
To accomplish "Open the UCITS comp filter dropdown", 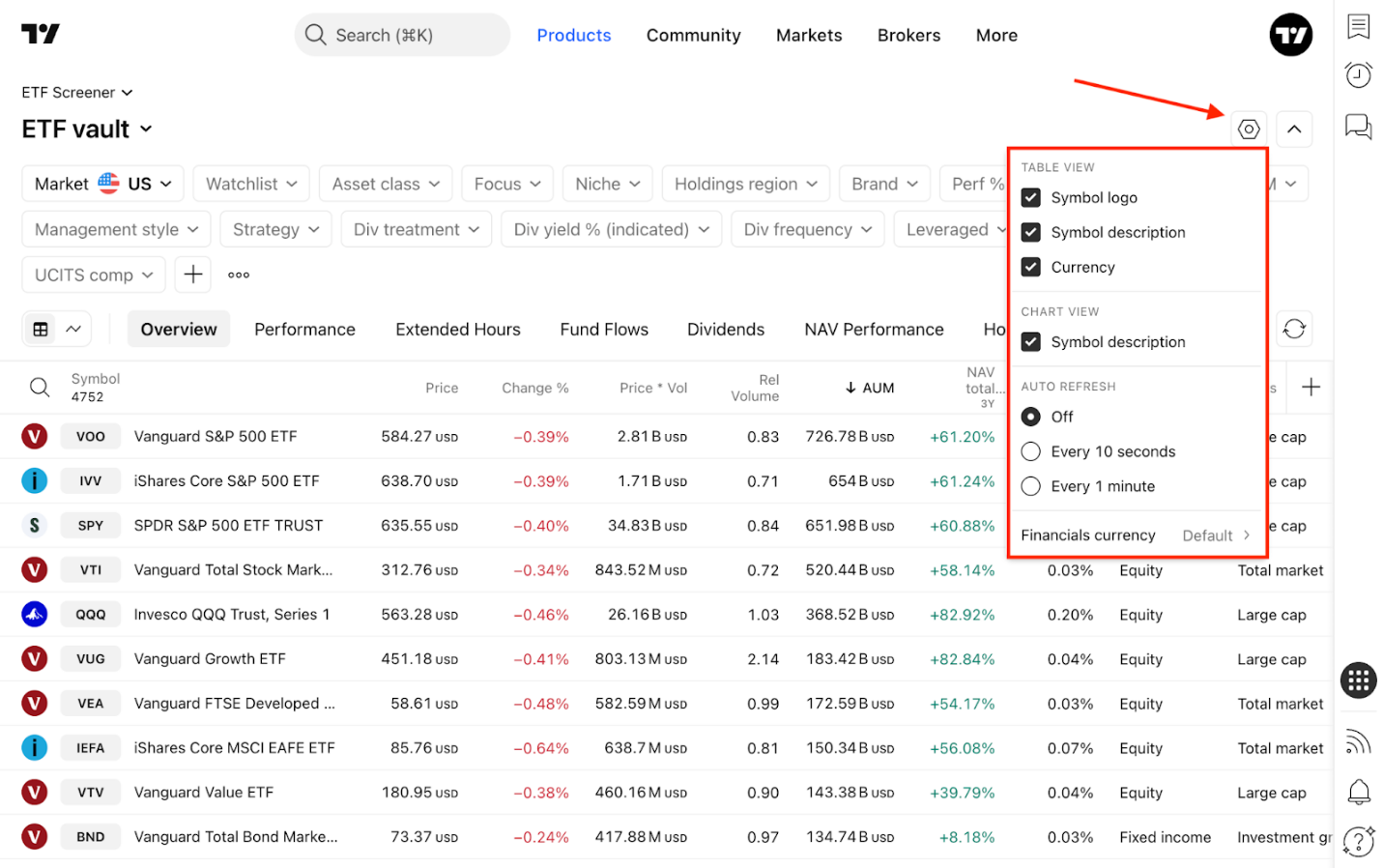I will (94, 275).
